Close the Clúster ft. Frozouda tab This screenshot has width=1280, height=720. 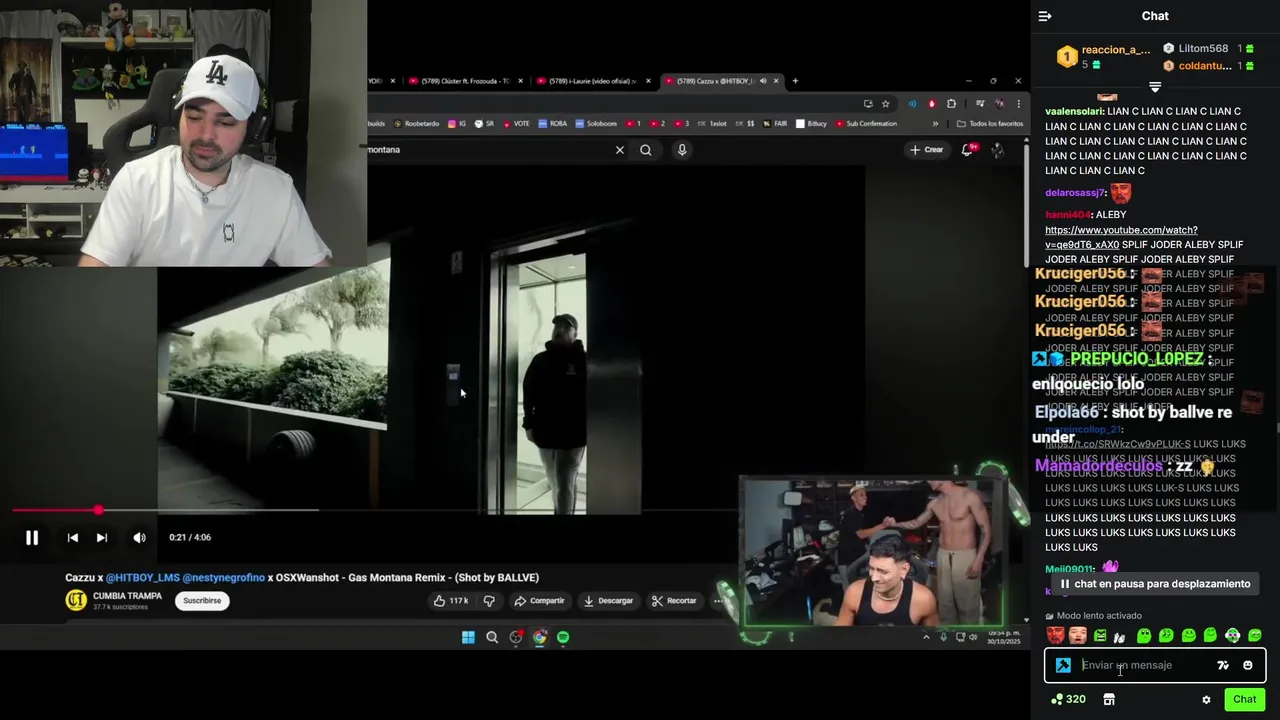point(520,81)
